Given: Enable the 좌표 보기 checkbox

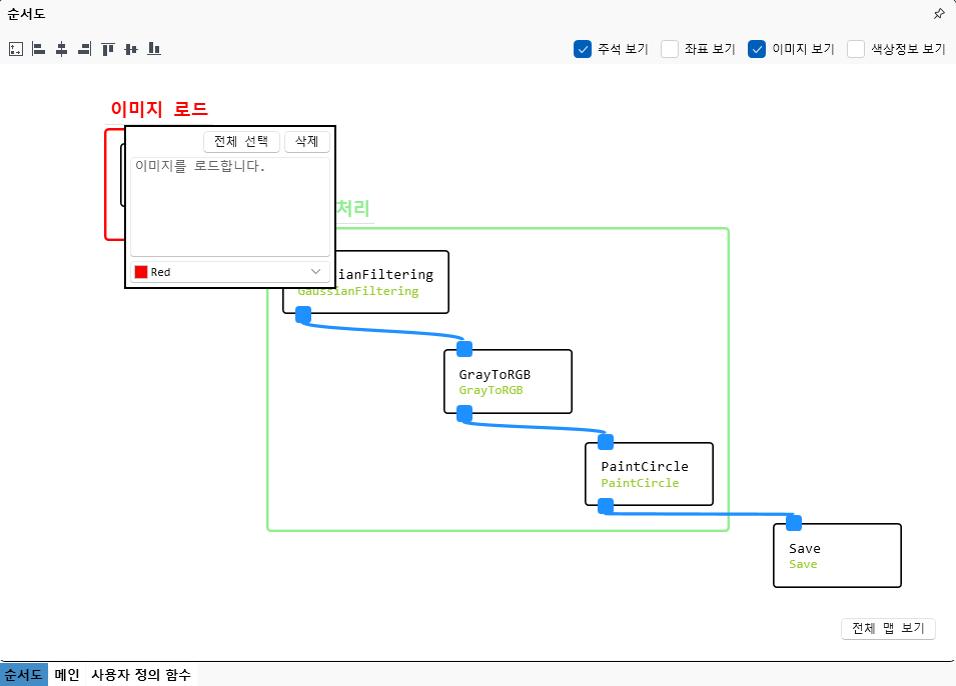Looking at the screenshot, I should (x=670, y=49).
